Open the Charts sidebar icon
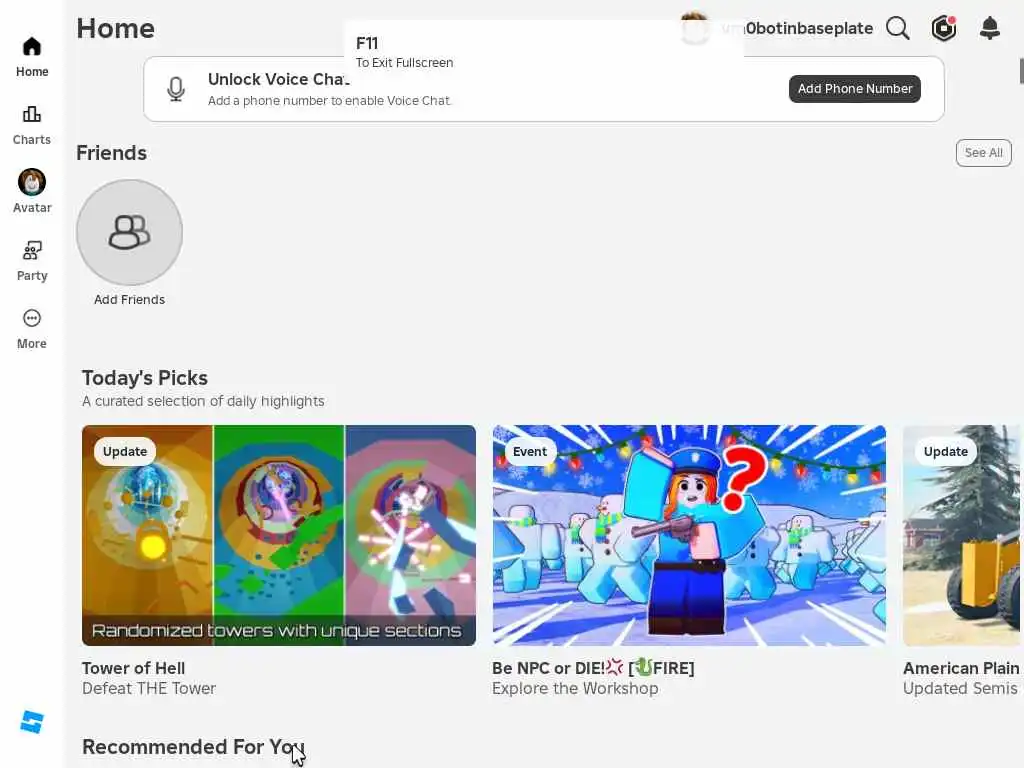The width and height of the screenshot is (1024, 768). [31, 114]
